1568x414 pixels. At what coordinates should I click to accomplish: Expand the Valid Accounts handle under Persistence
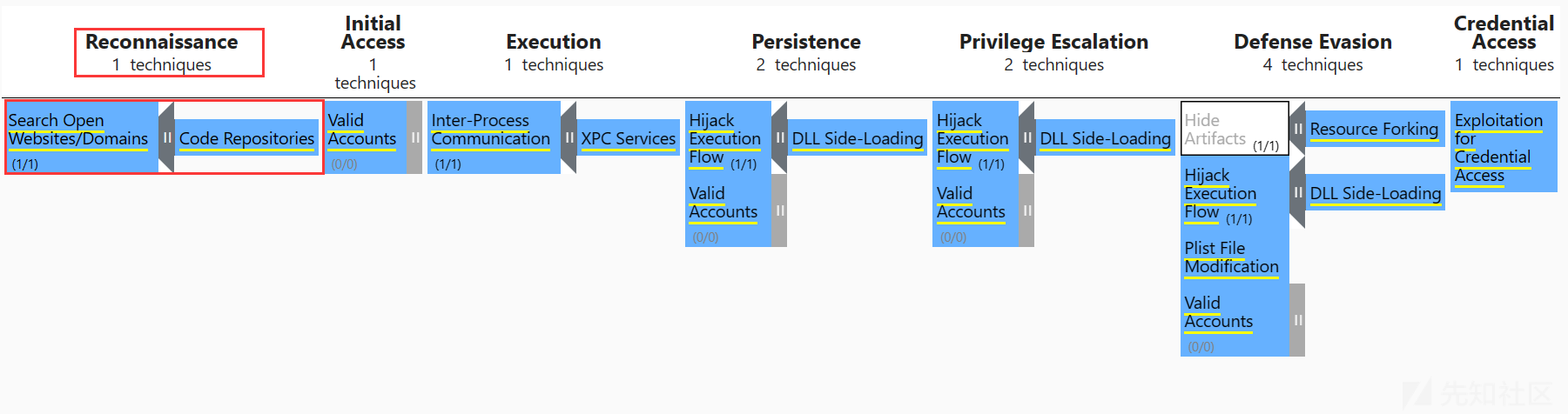pos(779,210)
